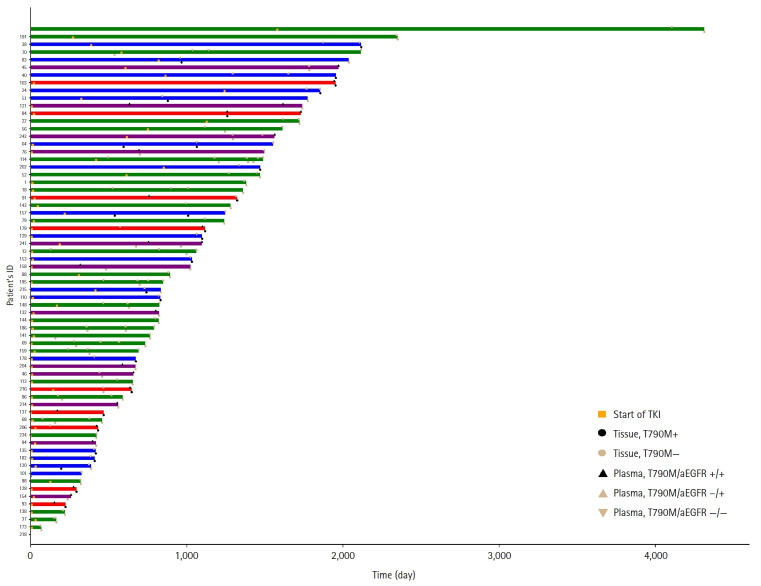Click the inverted Plasma T790M/aEGFR −/− triangle

click(x=601, y=512)
